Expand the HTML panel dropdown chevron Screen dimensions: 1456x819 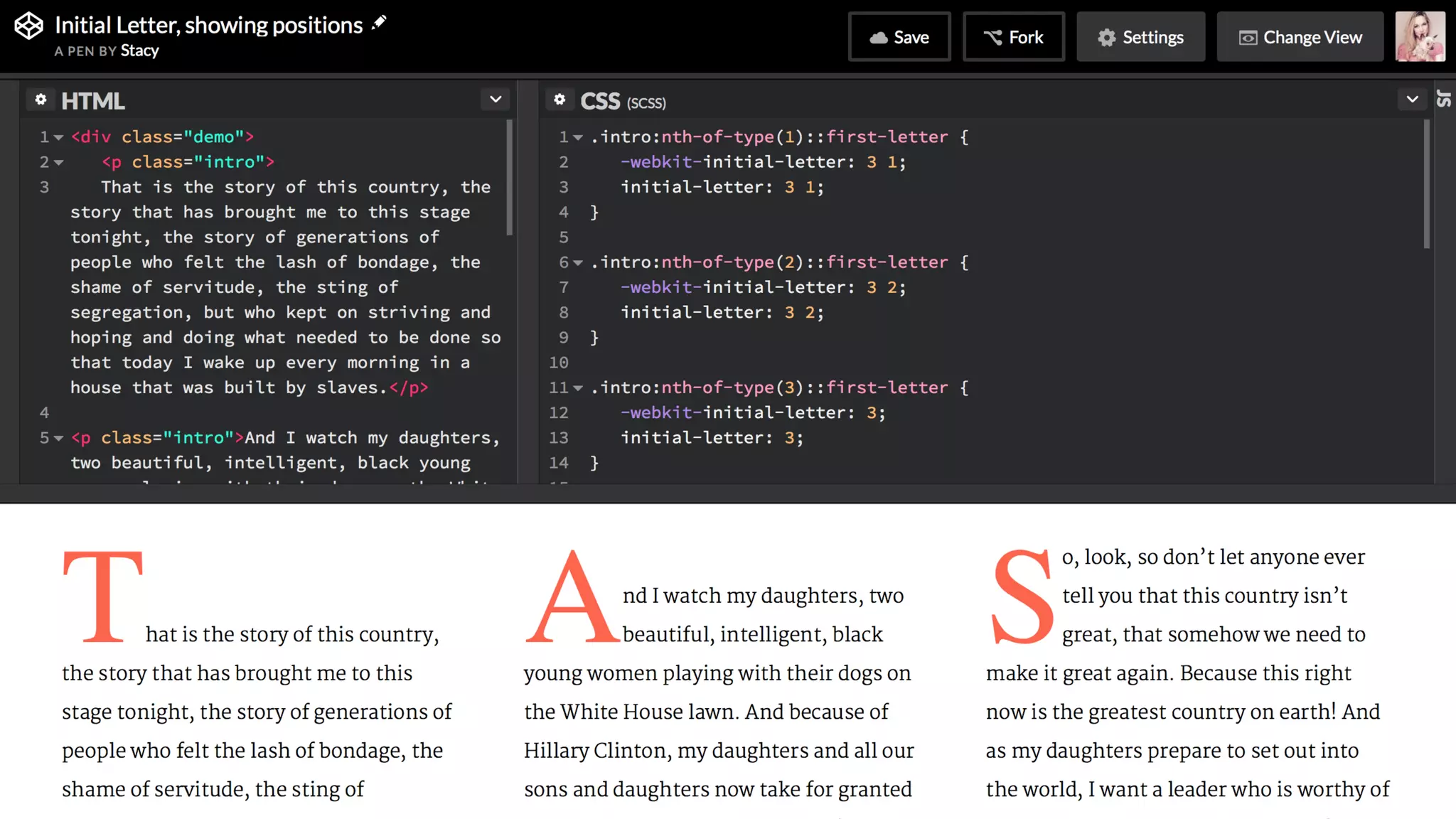[x=496, y=100]
